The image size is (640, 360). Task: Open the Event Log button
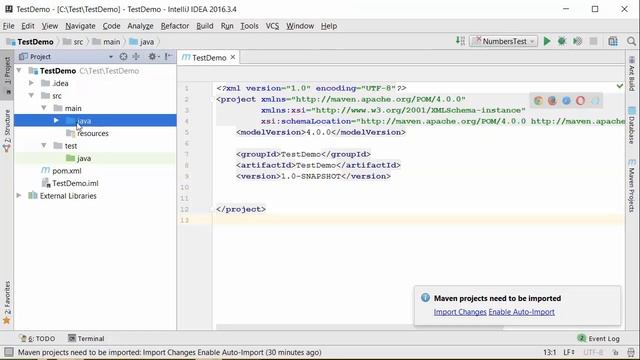pos(599,338)
